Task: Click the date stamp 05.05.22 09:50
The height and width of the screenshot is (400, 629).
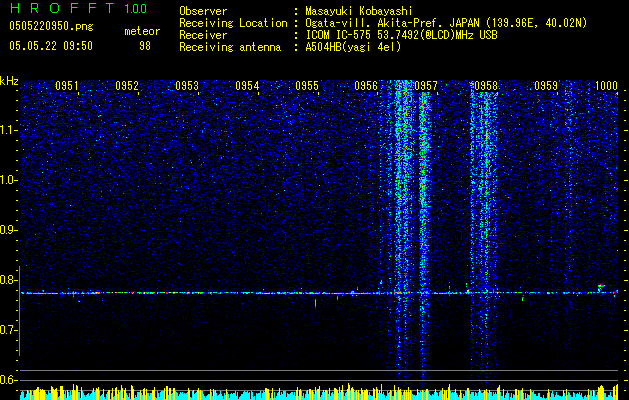Action: 51,46
